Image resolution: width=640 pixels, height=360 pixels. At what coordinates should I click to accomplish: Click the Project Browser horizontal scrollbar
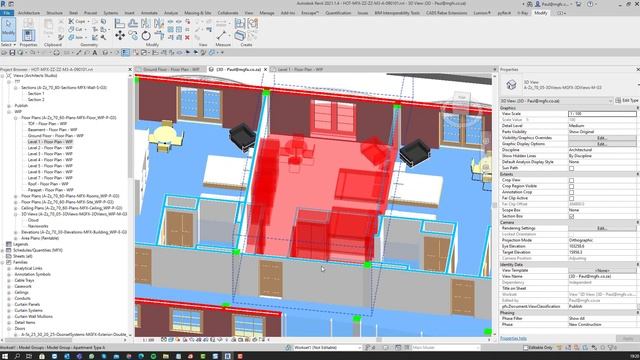pos(39,340)
